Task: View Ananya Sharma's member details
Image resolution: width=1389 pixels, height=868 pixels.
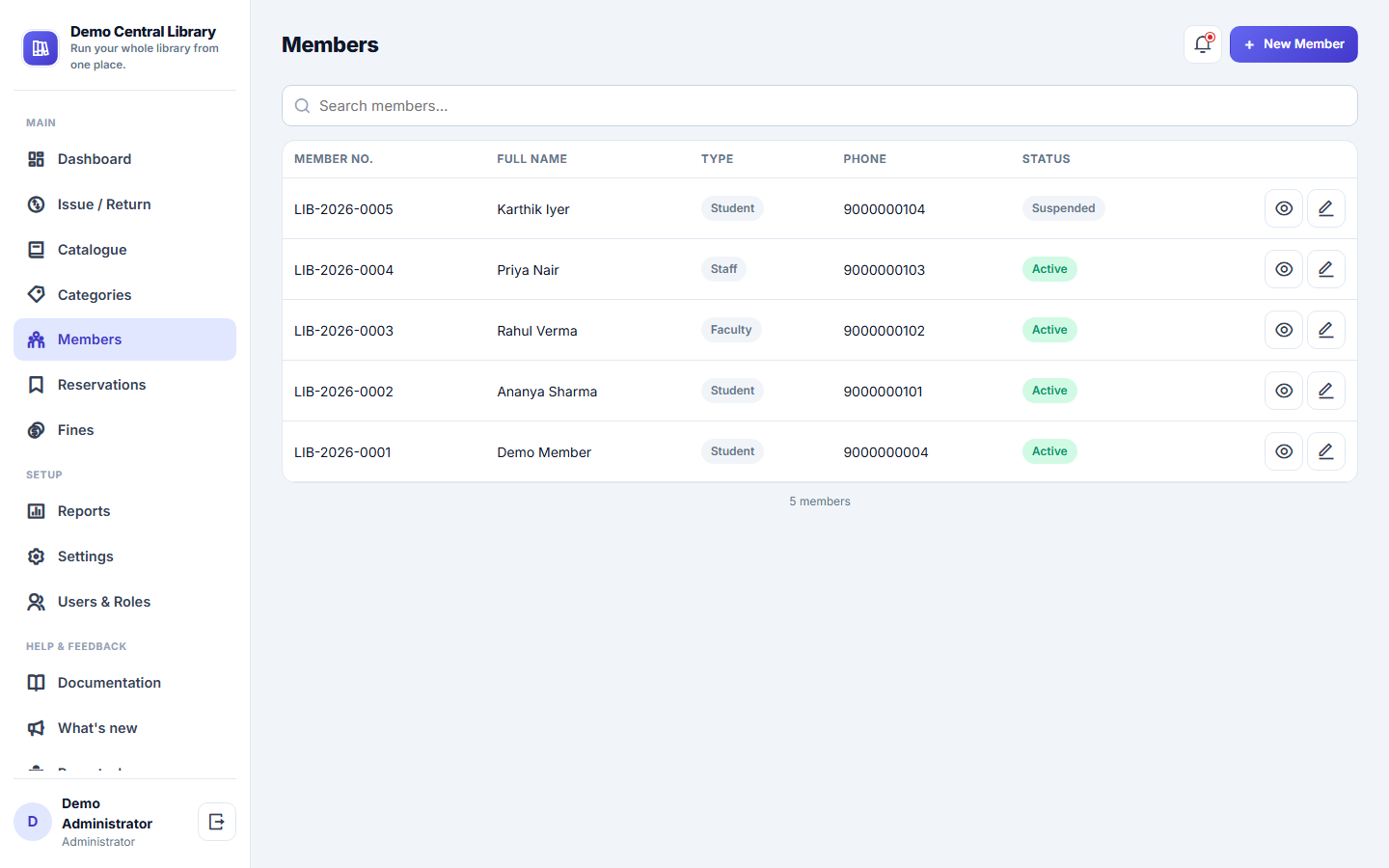Action: coord(1284,391)
